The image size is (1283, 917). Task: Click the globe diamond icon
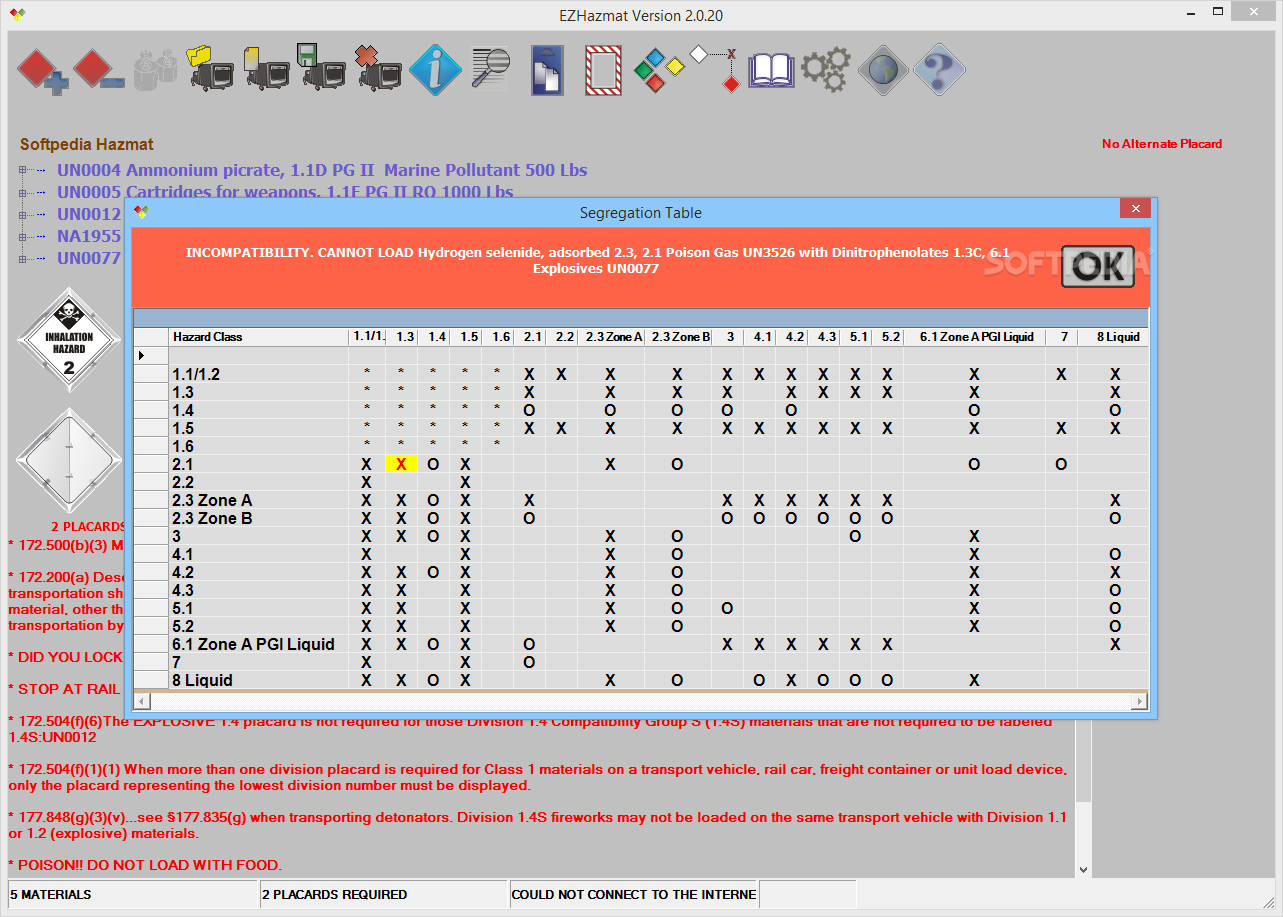883,70
